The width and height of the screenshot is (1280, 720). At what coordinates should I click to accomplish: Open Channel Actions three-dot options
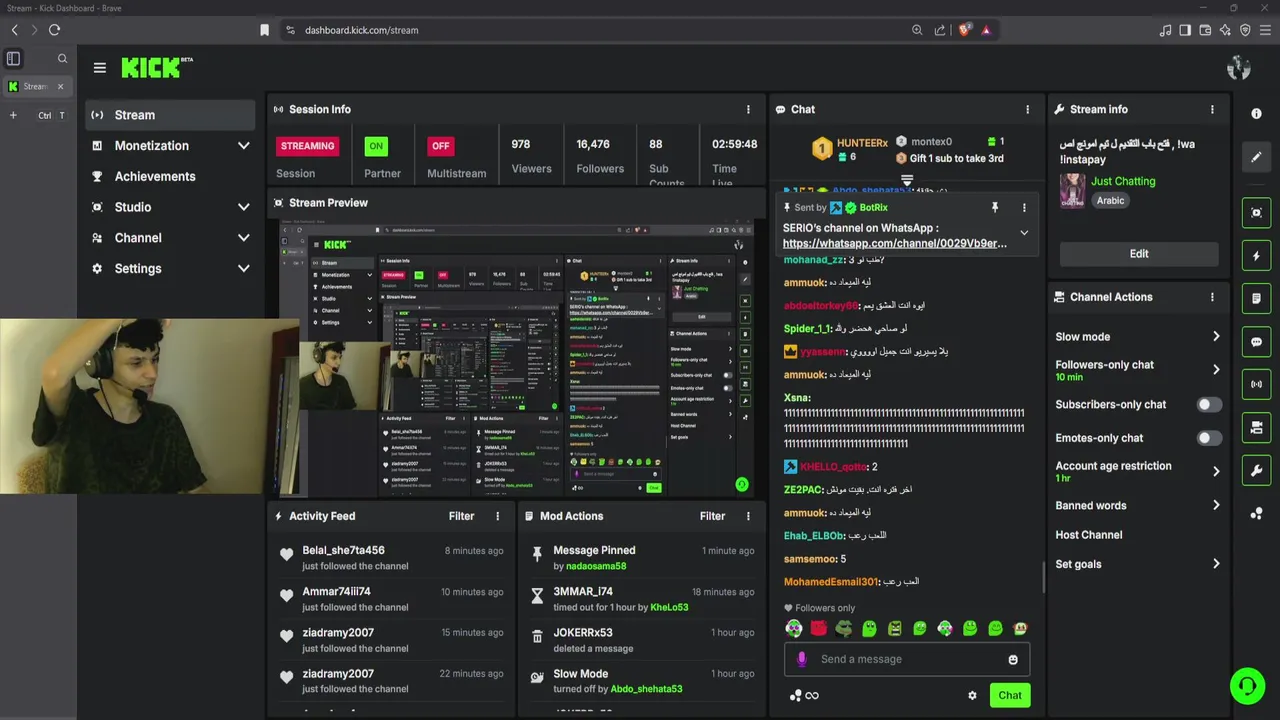pos(1212,297)
